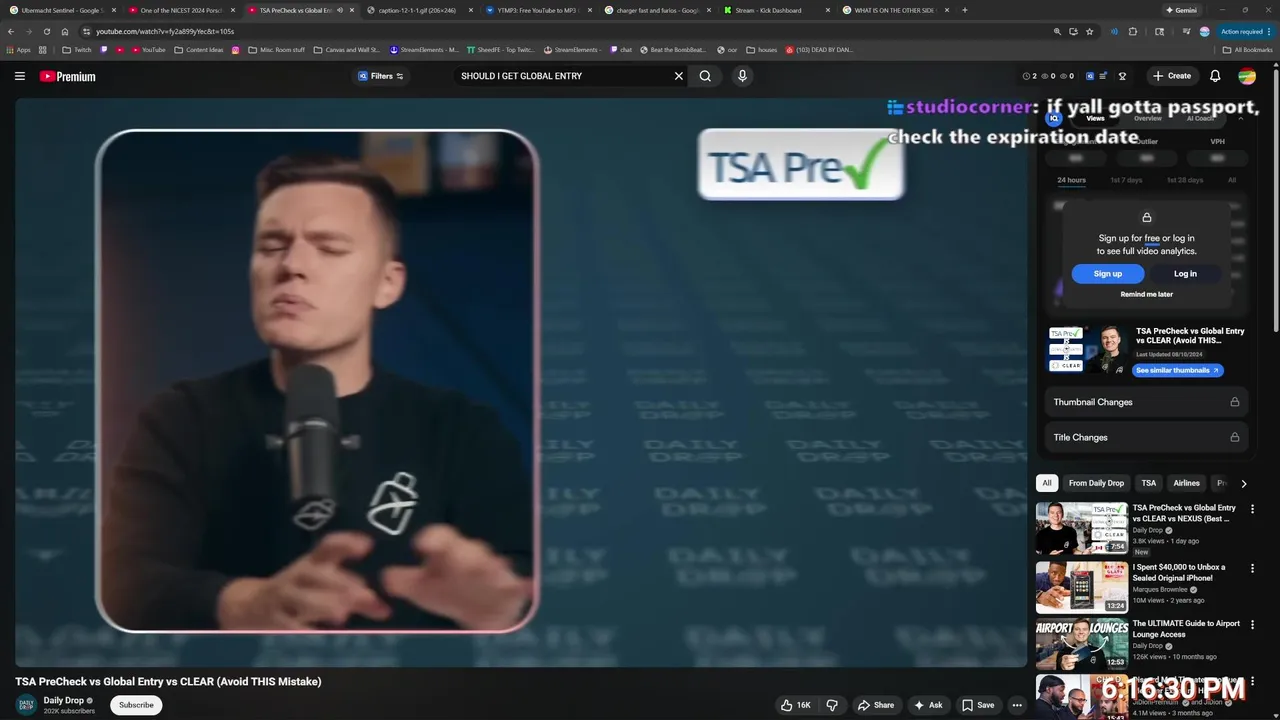Go back in browser history
The width and height of the screenshot is (1280, 720).
[x=11, y=31]
